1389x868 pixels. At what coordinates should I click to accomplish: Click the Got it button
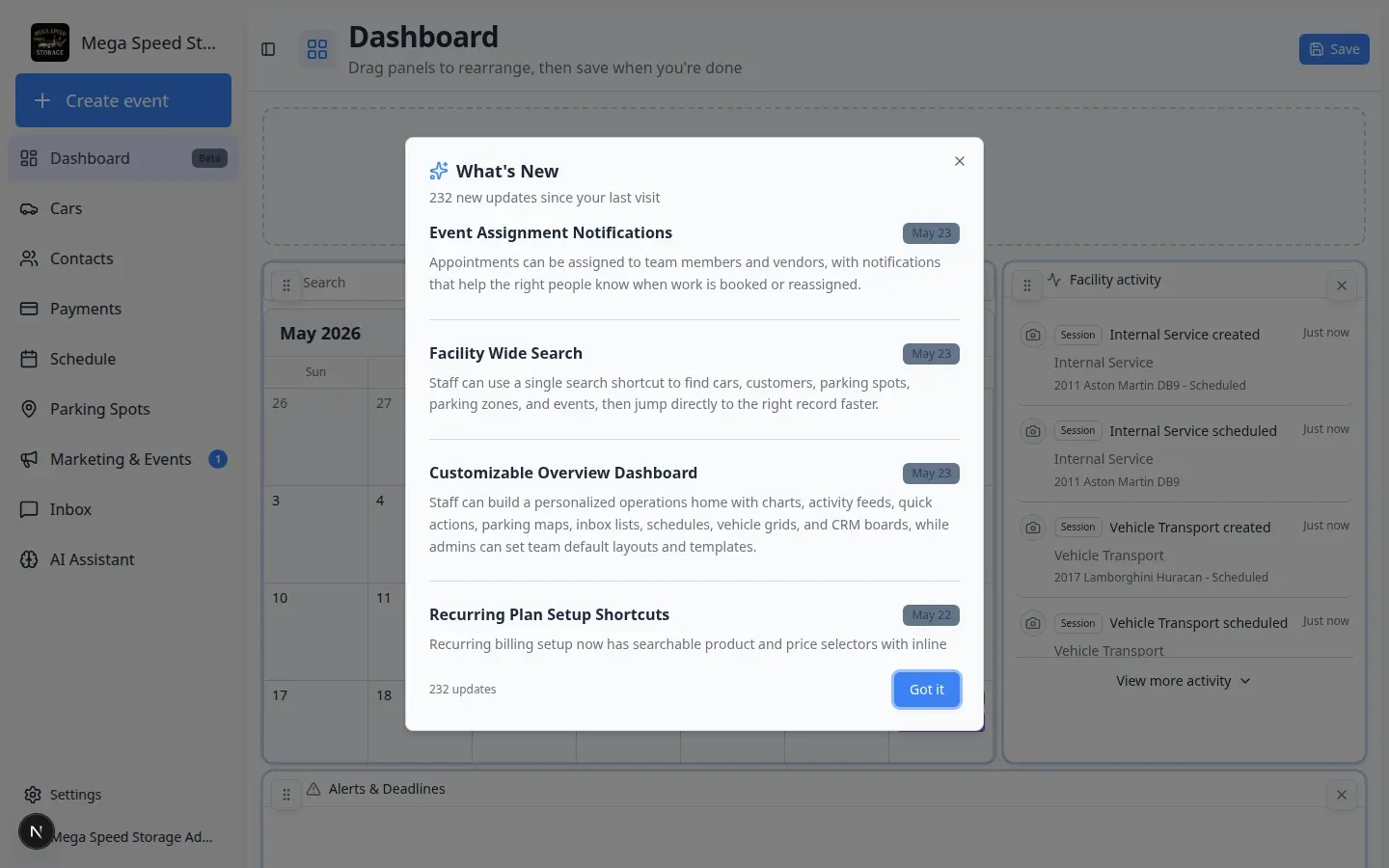[x=926, y=690]
